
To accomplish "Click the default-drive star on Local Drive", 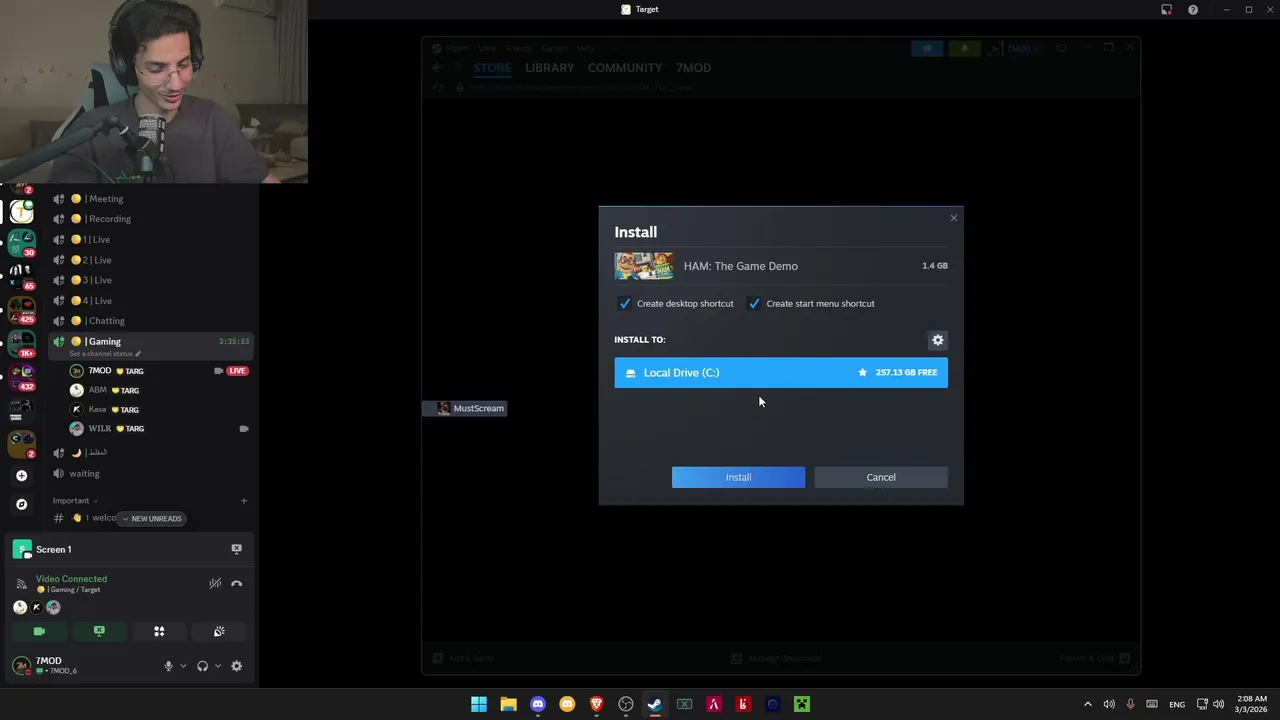I will pos(862,373).
